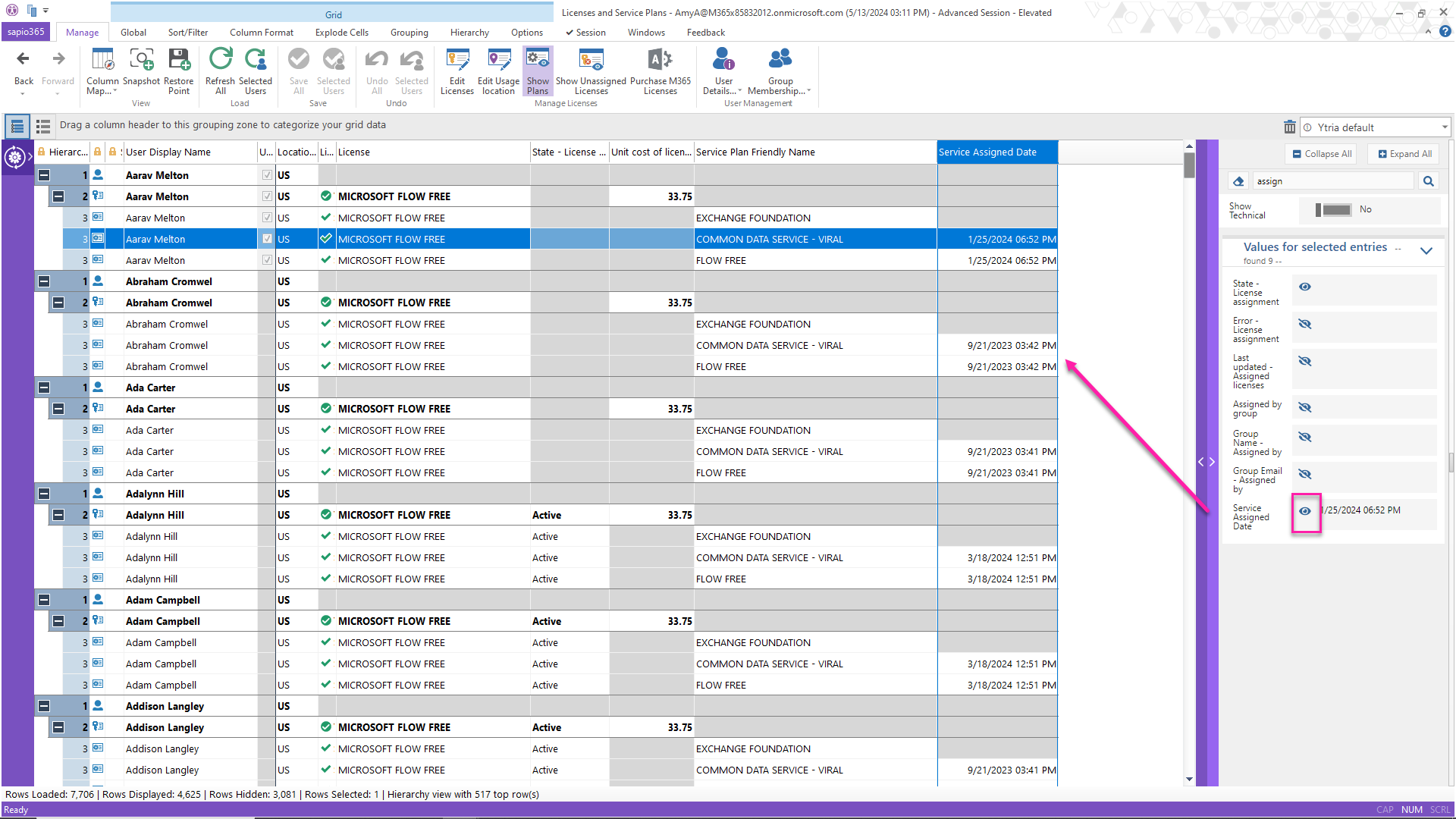Screen dimensions: 1456x819
Task: Open the Column Map tool
Action: click(102, 71)
